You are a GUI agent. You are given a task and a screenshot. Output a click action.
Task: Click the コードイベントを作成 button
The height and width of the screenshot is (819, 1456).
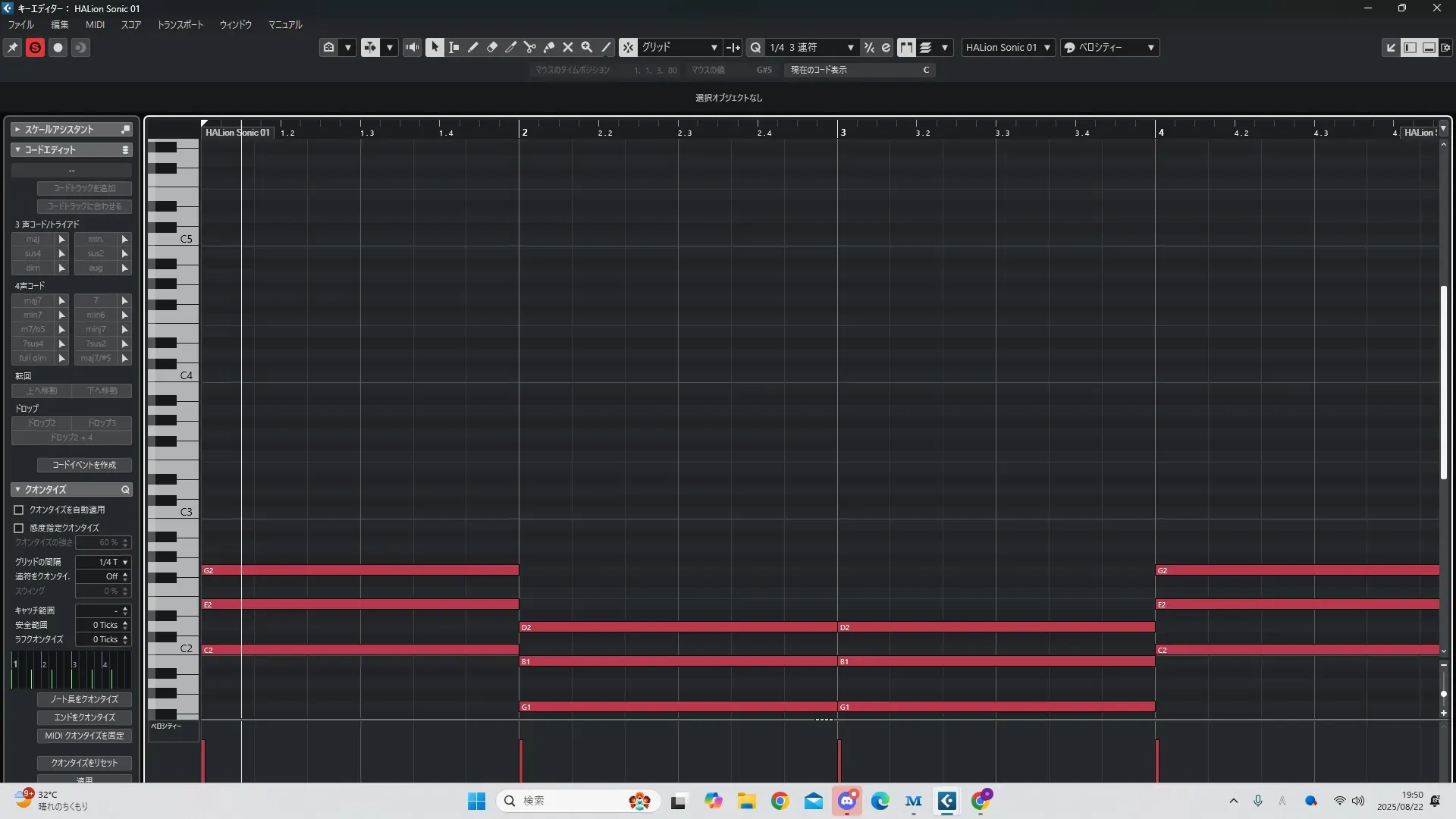[x=84, y=465]
